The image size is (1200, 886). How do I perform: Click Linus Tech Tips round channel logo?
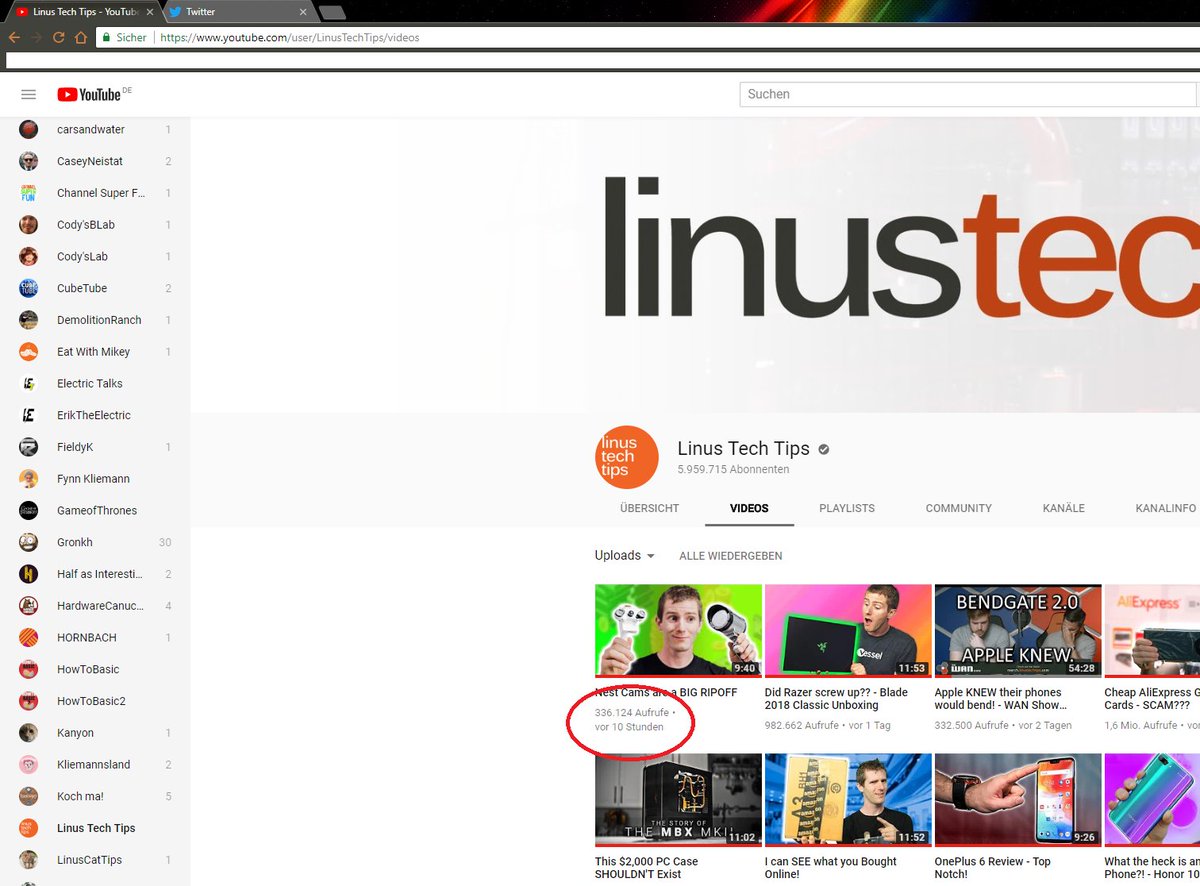(626, 457)
